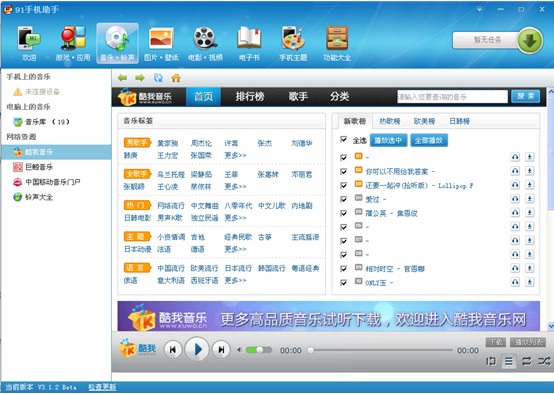Switch to the 排行榜 tab
This screenshot has height=394, width=554.
[x=250, y=96]
